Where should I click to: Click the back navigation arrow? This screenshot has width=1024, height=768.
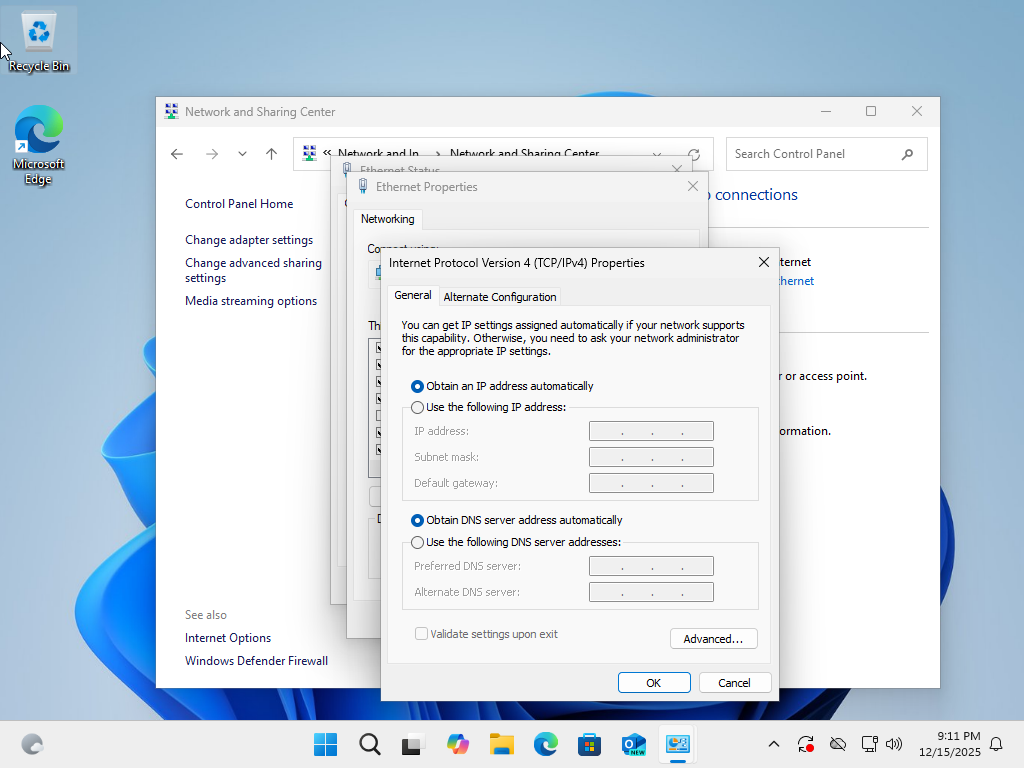click(x=177, y=154)
